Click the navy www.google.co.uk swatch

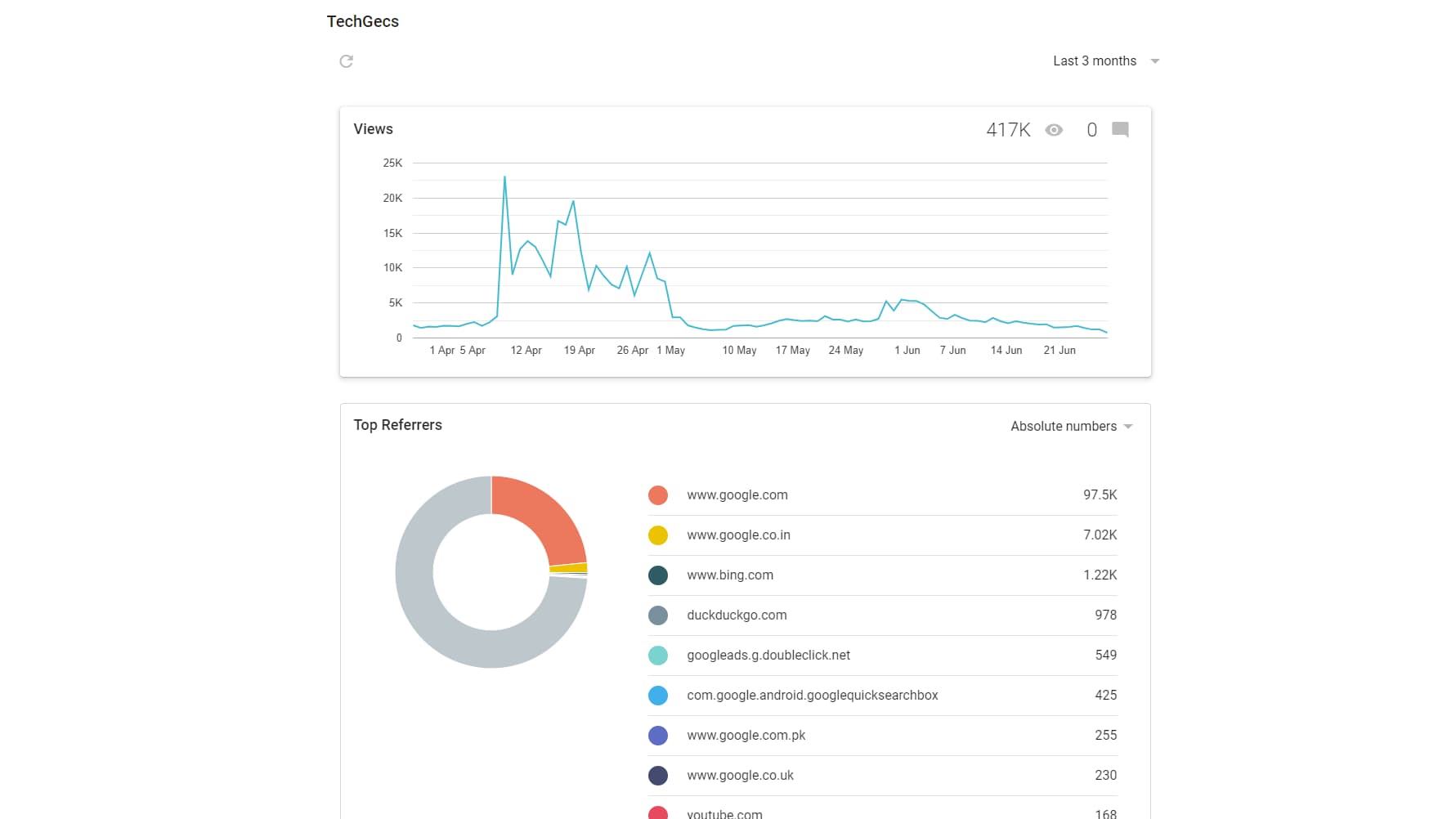(x=658, y=776)
